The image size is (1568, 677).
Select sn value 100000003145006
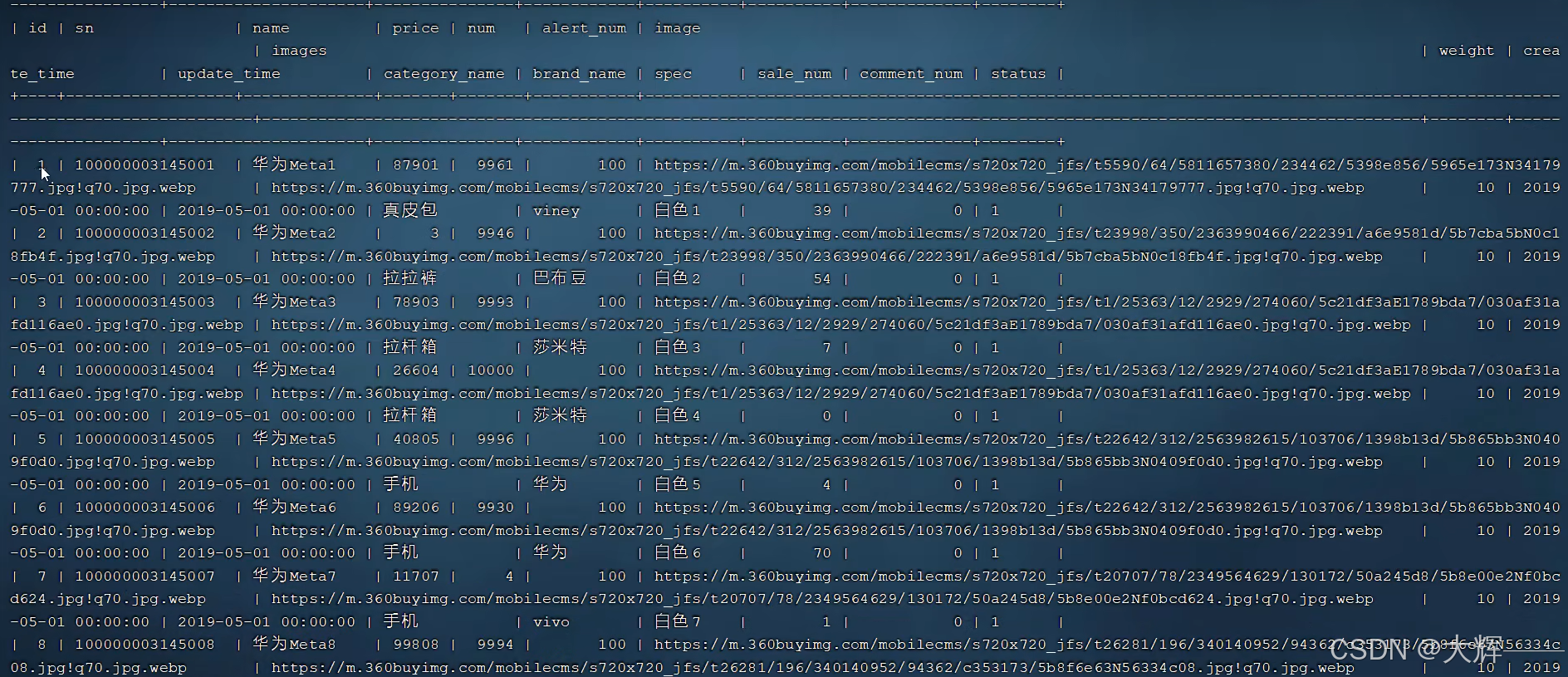(145, 508)
